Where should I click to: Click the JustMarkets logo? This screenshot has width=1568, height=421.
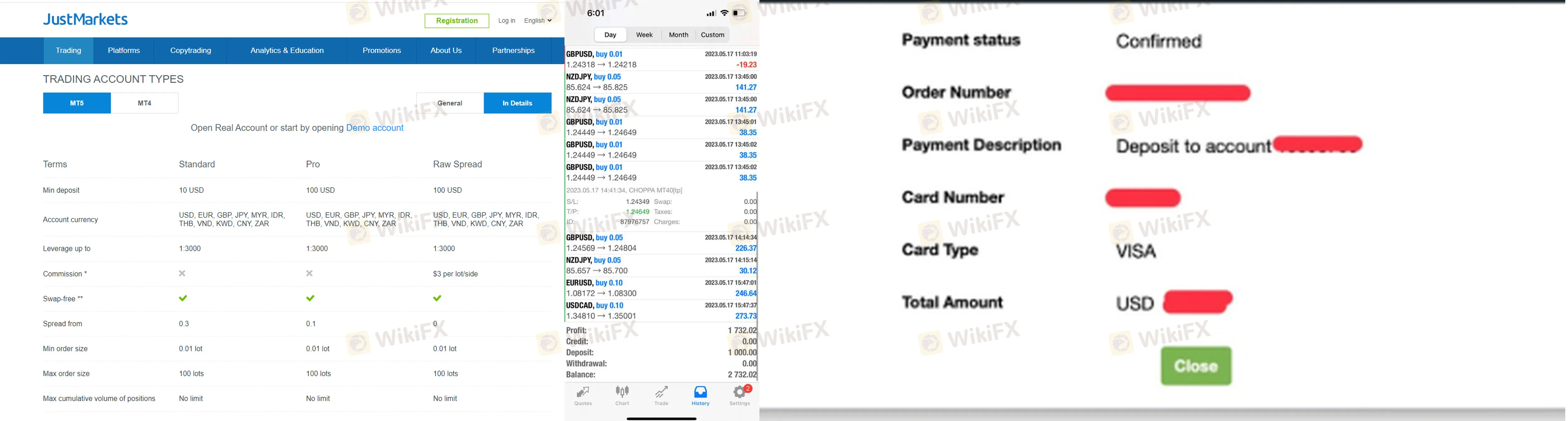click(85, 19)
